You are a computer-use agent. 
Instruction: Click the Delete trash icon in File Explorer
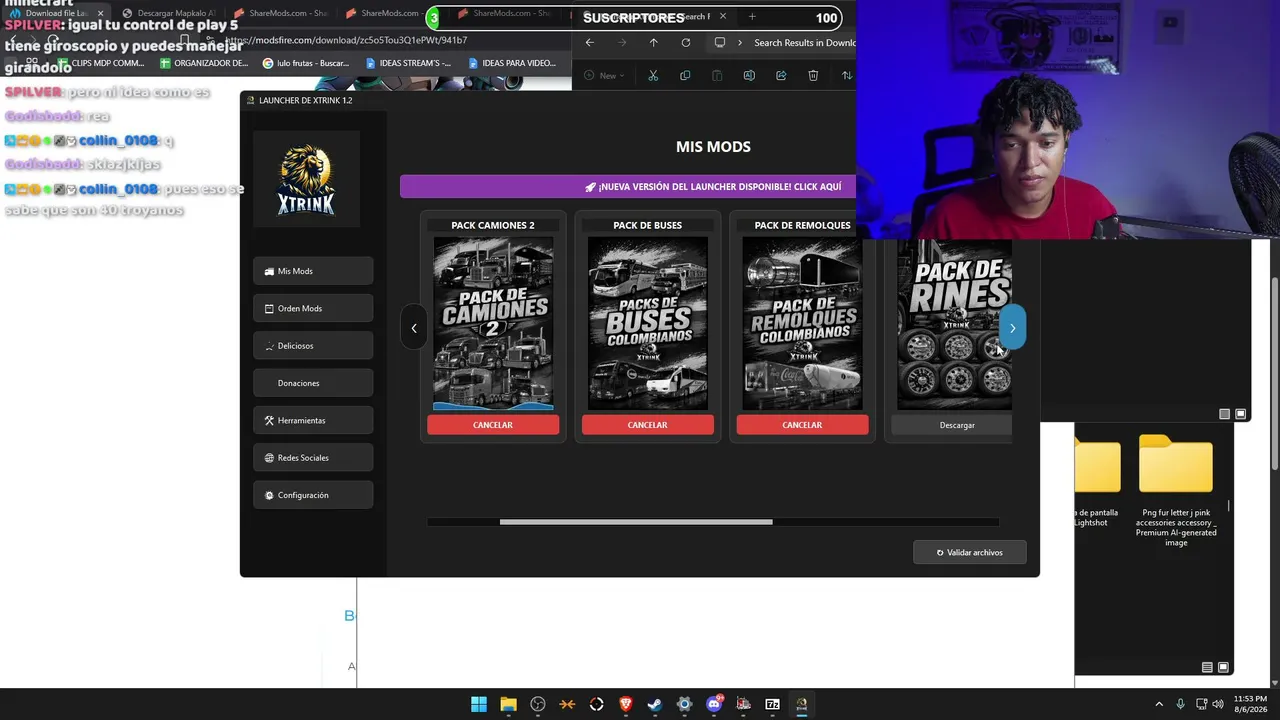tap(813, 76)
